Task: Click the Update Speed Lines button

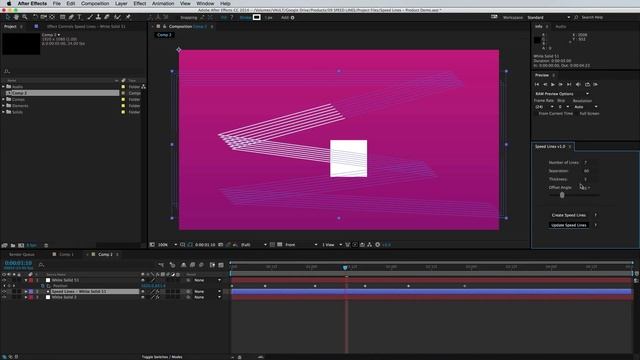Action: pyautogui.click(x=569, y=225)
